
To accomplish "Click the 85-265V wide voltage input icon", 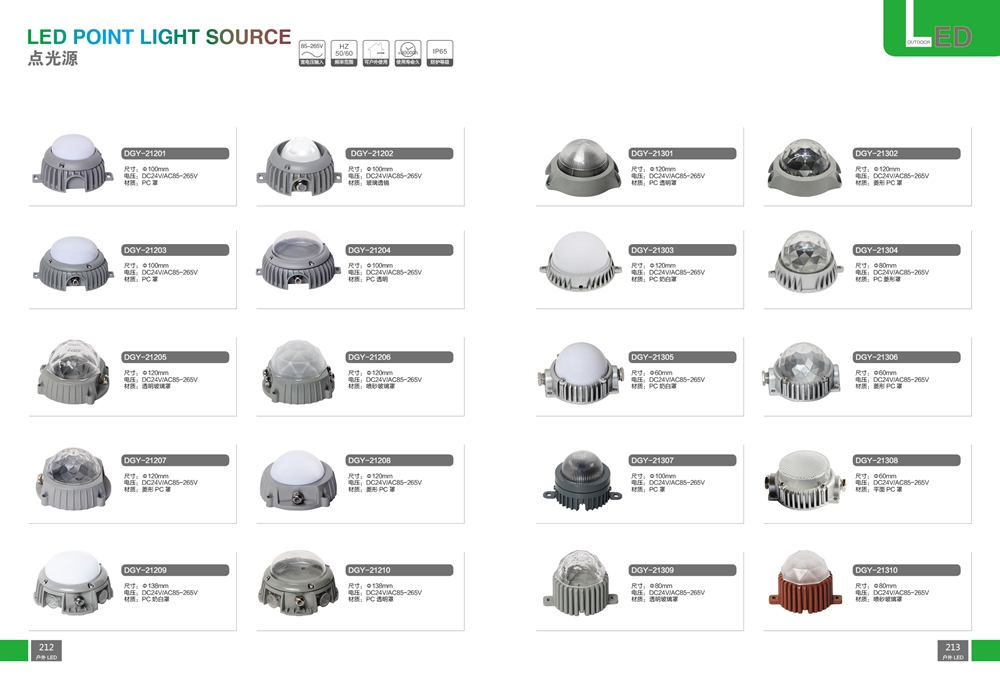I will click(x=312, y=53).
